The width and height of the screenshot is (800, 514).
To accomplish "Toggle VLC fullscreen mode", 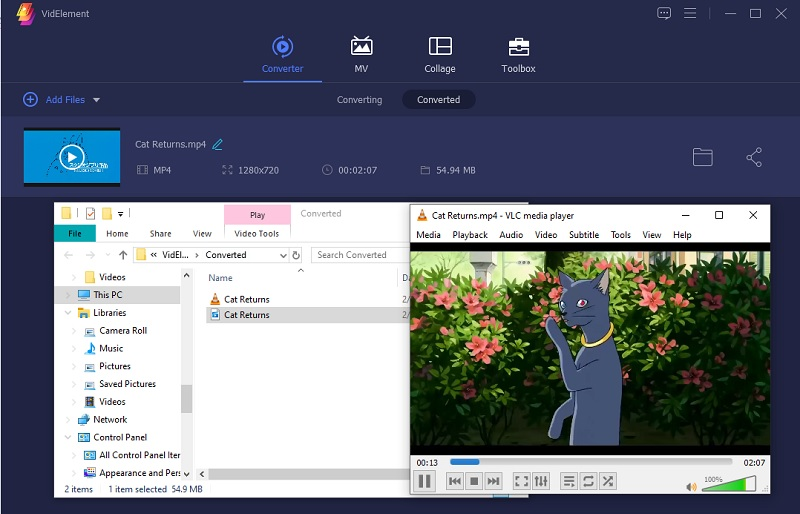I will point(521,481).
